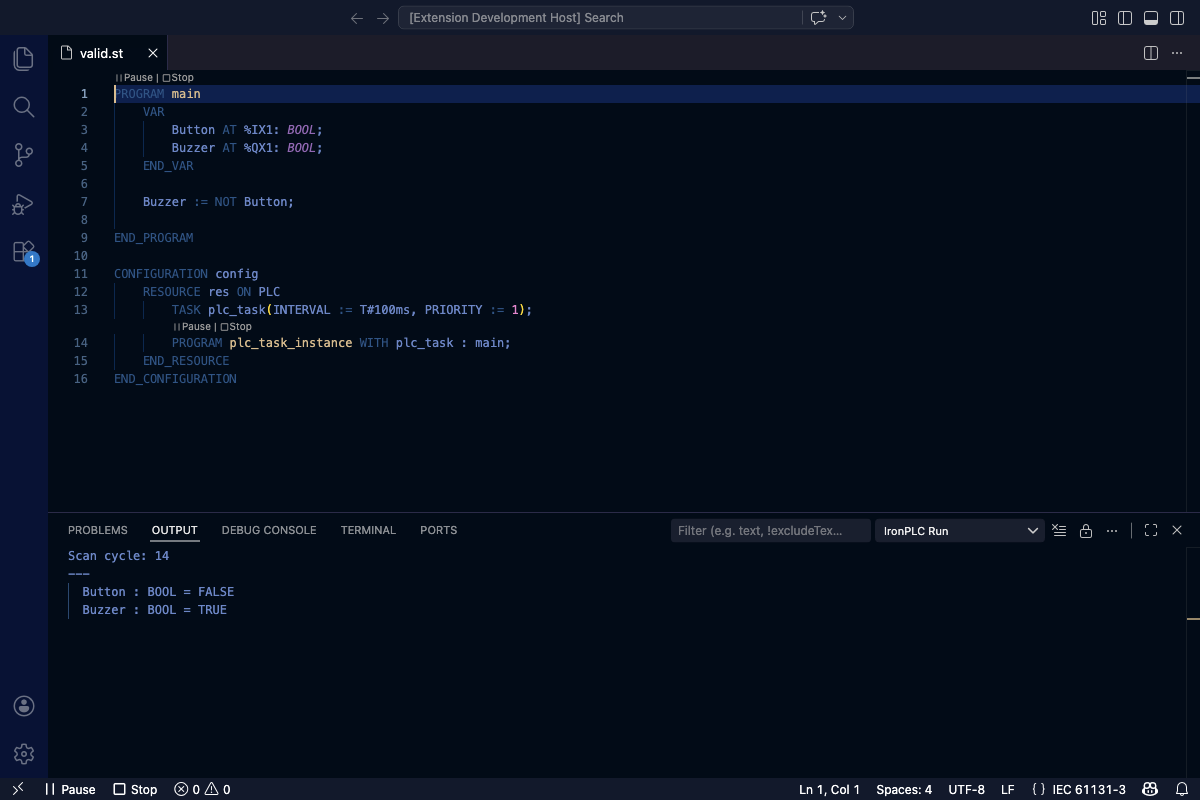Open the Copilot status icon in status bar
1200x800 pixels.
[1151, 789]
